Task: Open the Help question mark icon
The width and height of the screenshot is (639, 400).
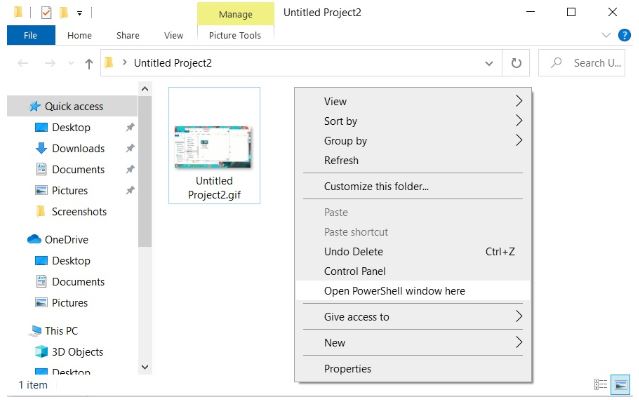Action: [625, 35]
